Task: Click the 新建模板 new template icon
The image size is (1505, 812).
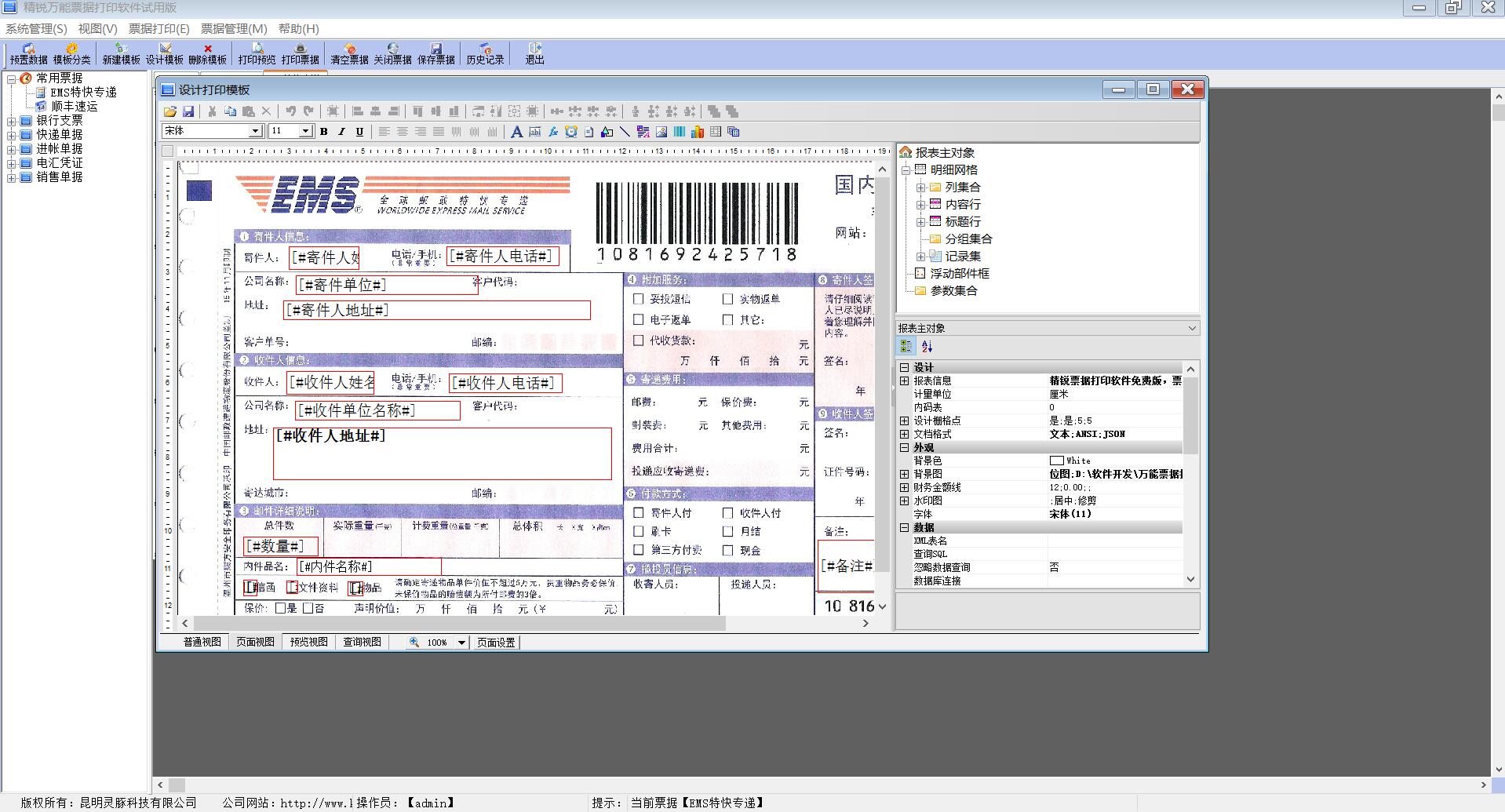Action: point(121,53)
